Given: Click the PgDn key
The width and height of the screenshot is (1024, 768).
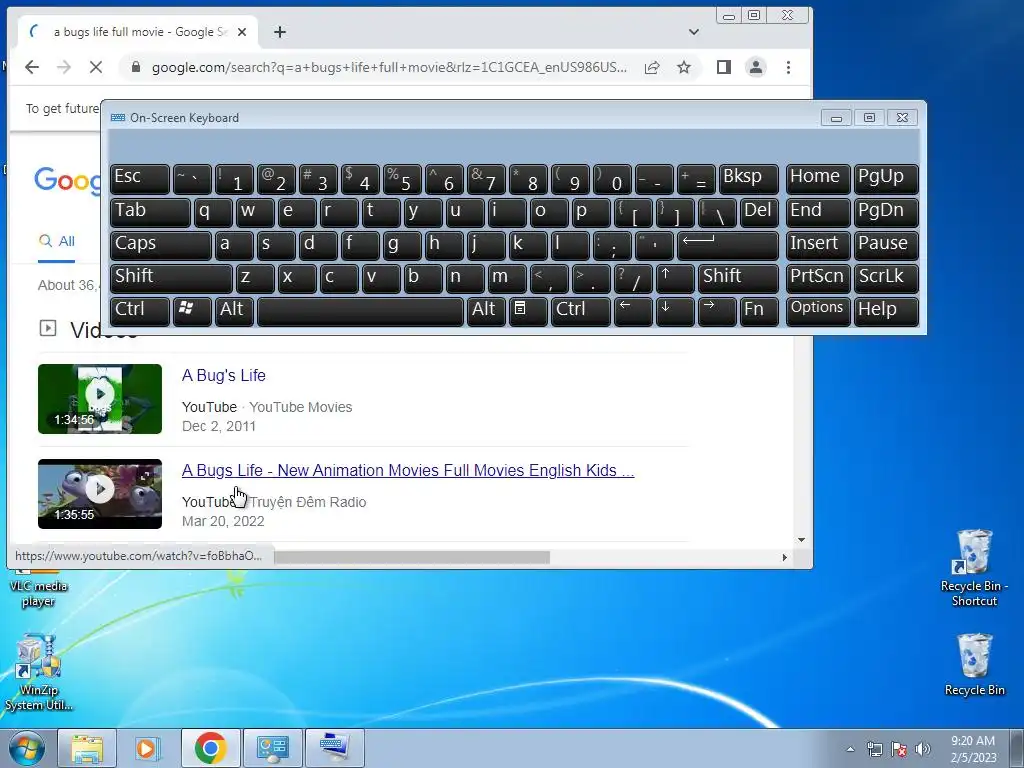Looking at the screenshot, I should (x=886, y=212).
